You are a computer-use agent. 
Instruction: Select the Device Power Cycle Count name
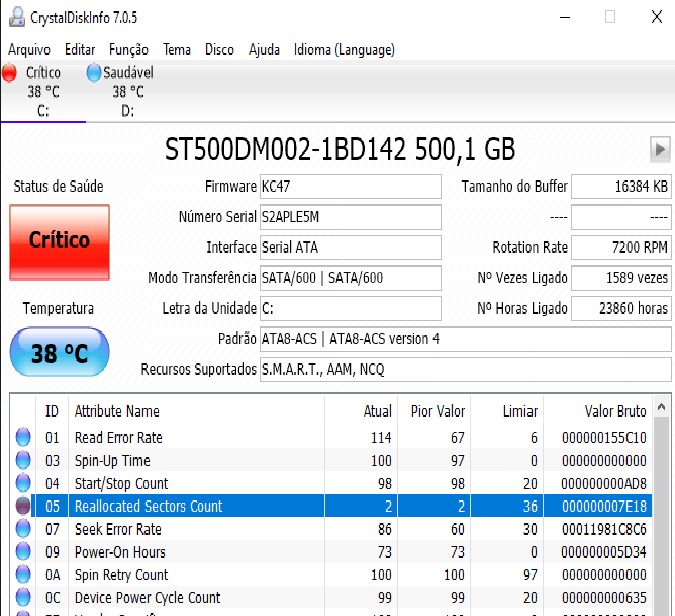(x=148, y=597)
